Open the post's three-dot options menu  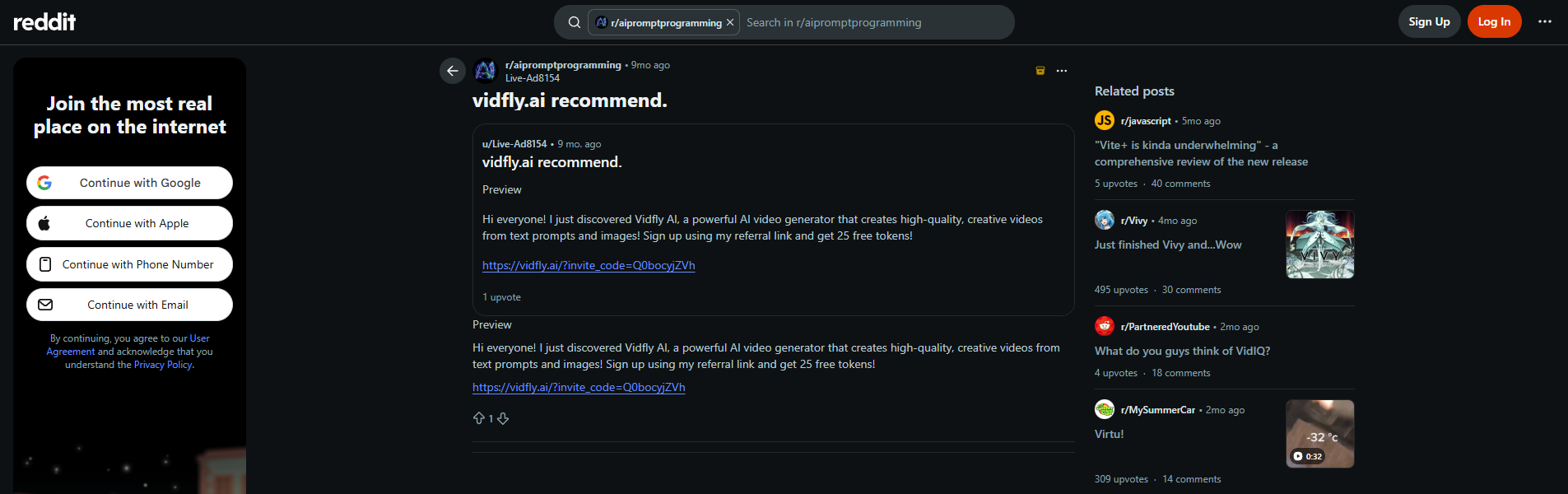1062,71
